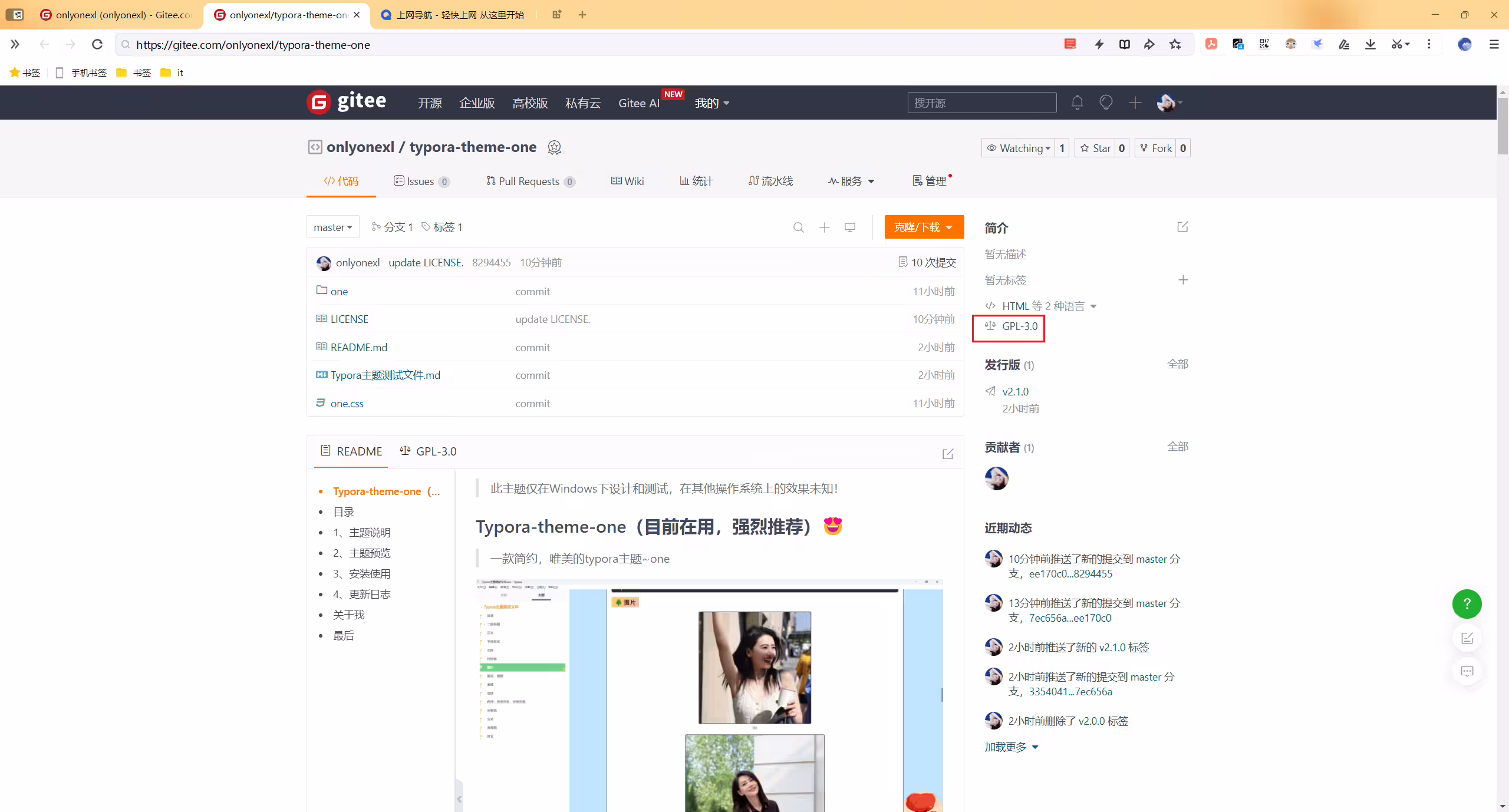Open the 克隆/下载 dropdown
1509x812 pixels.
[x=924, y=227]
